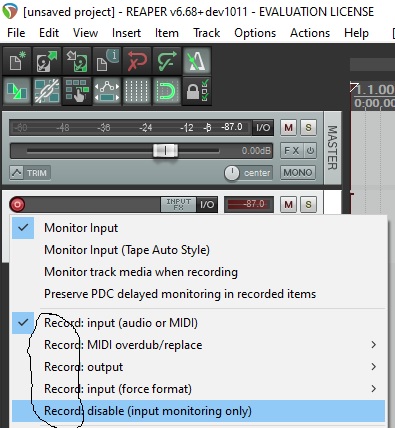Toggle move envelope points with items icon
Screen dimensions: 395x428
pyautogui.click(x=107, y=91)
